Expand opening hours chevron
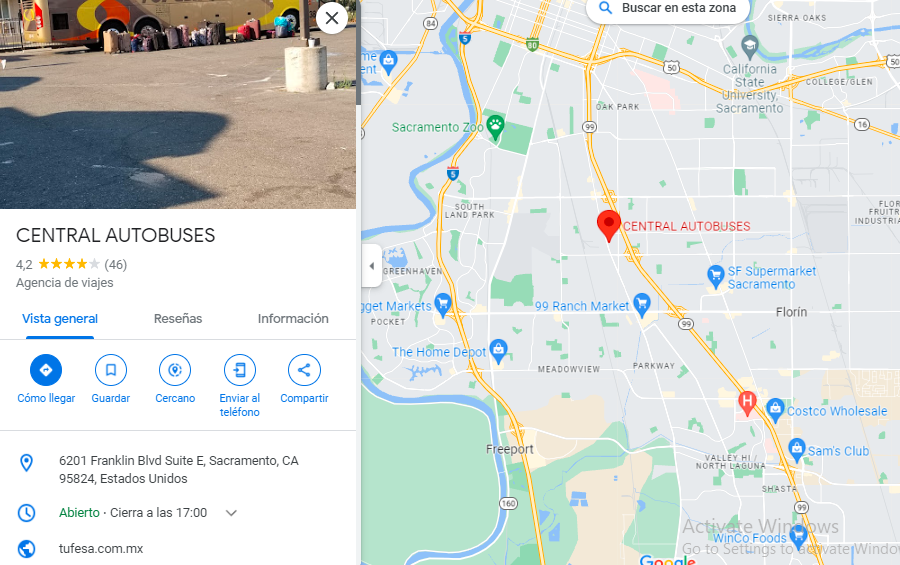 click(231, 513)
